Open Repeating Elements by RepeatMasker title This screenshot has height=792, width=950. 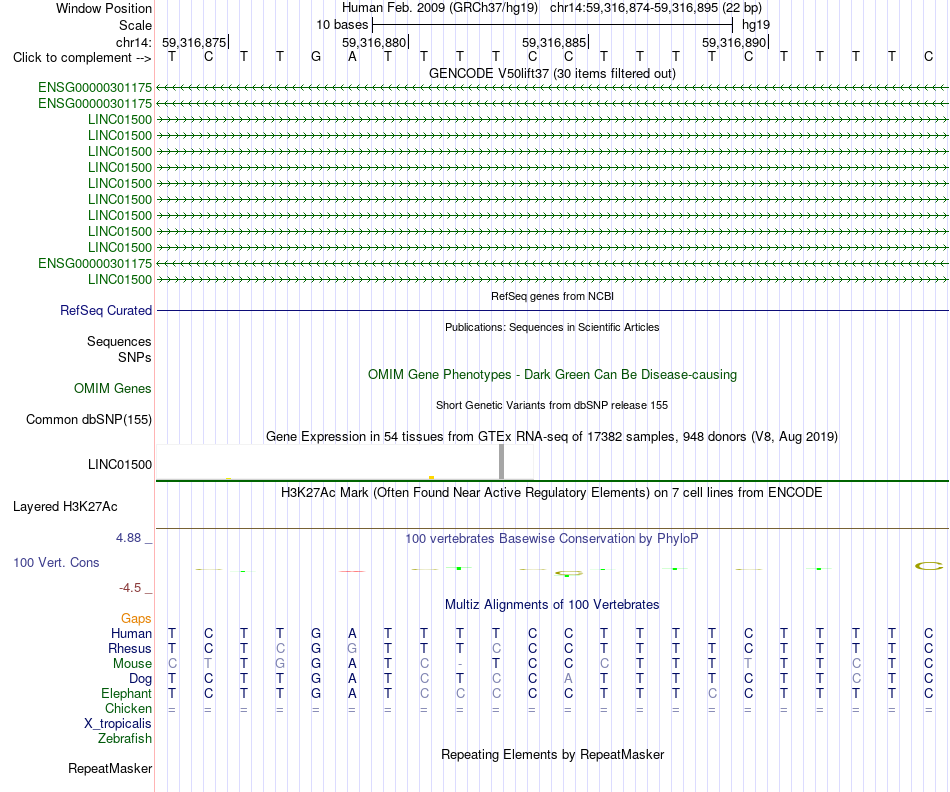pyautogui.click(x=552, y=754)
